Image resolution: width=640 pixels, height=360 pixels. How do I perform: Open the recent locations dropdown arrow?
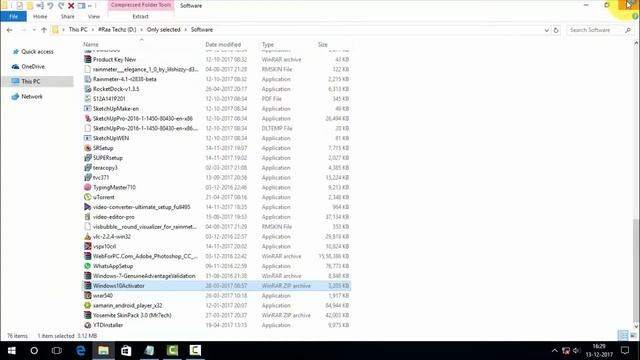coord(34,30)
